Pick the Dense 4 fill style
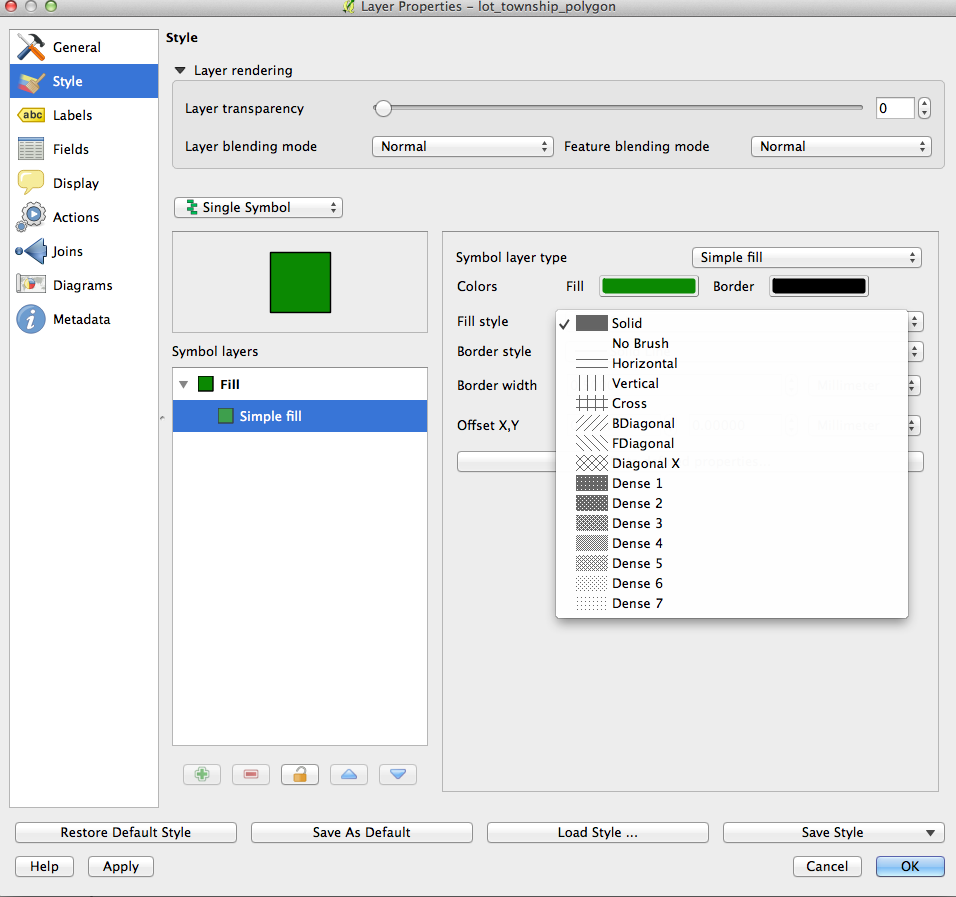Screen dimensions: 956x897 point(637,543)
